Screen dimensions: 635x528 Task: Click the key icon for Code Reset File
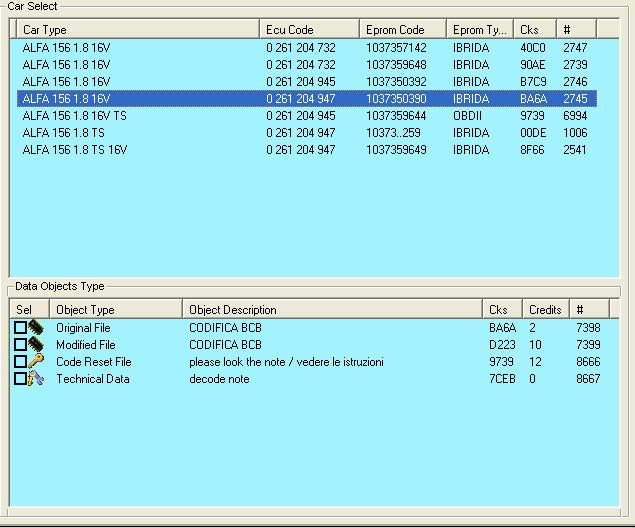coord(37,362)
